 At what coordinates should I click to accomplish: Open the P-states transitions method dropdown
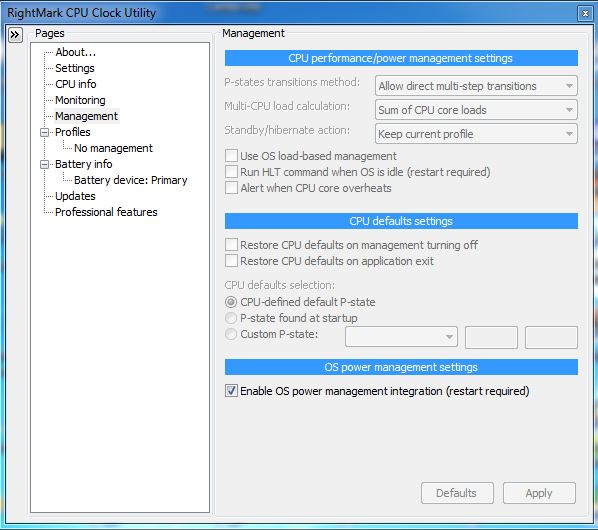[x=476, y=86]
